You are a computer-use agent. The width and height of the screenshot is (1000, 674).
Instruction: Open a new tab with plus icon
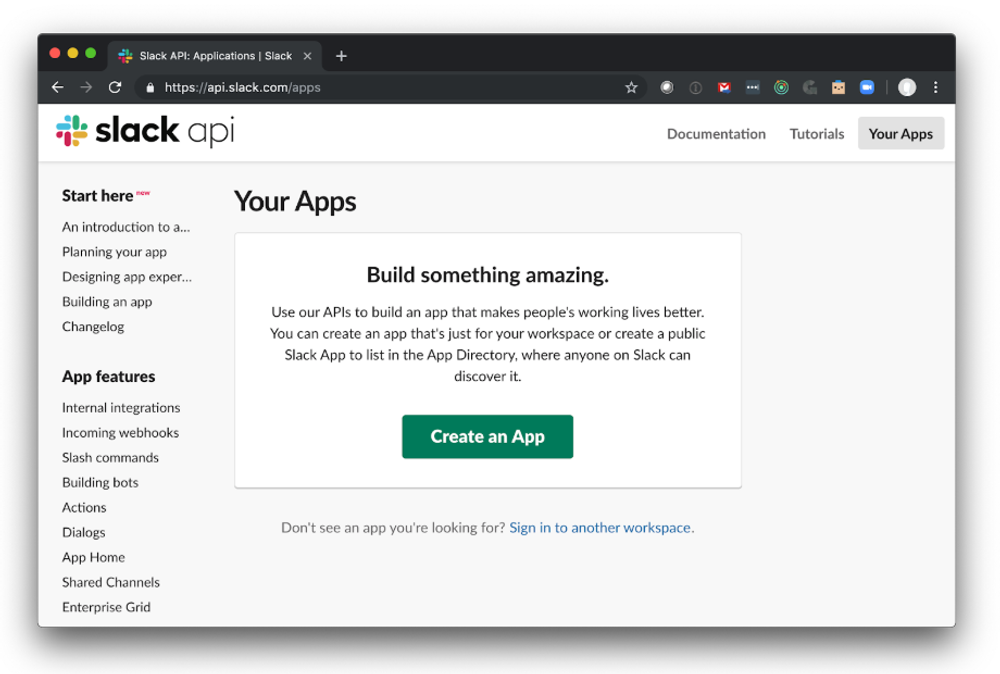(x=341, y=56)
